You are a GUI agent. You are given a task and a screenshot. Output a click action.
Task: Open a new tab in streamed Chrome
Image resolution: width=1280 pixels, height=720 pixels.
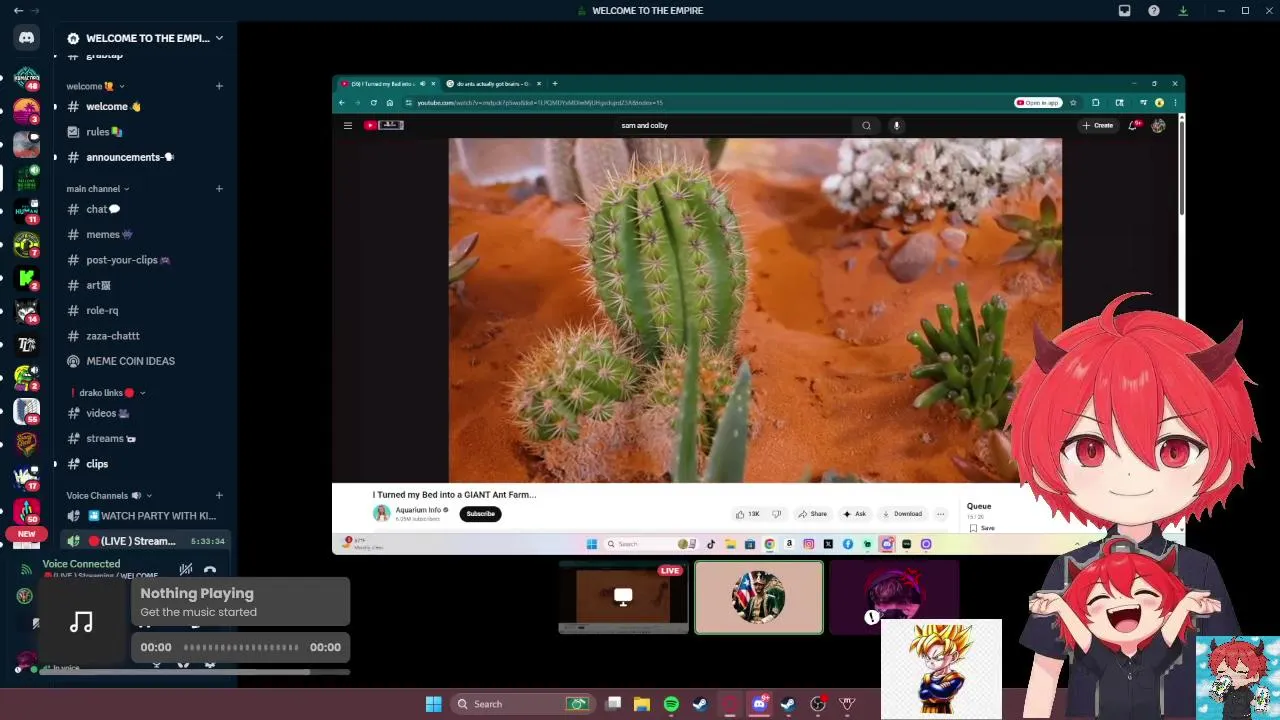click(555, 84)
